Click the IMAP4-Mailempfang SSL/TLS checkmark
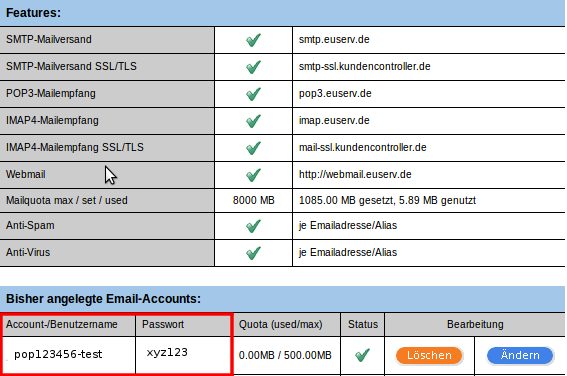This screenshot has height=376, width=567. click(x=253, y=148)
